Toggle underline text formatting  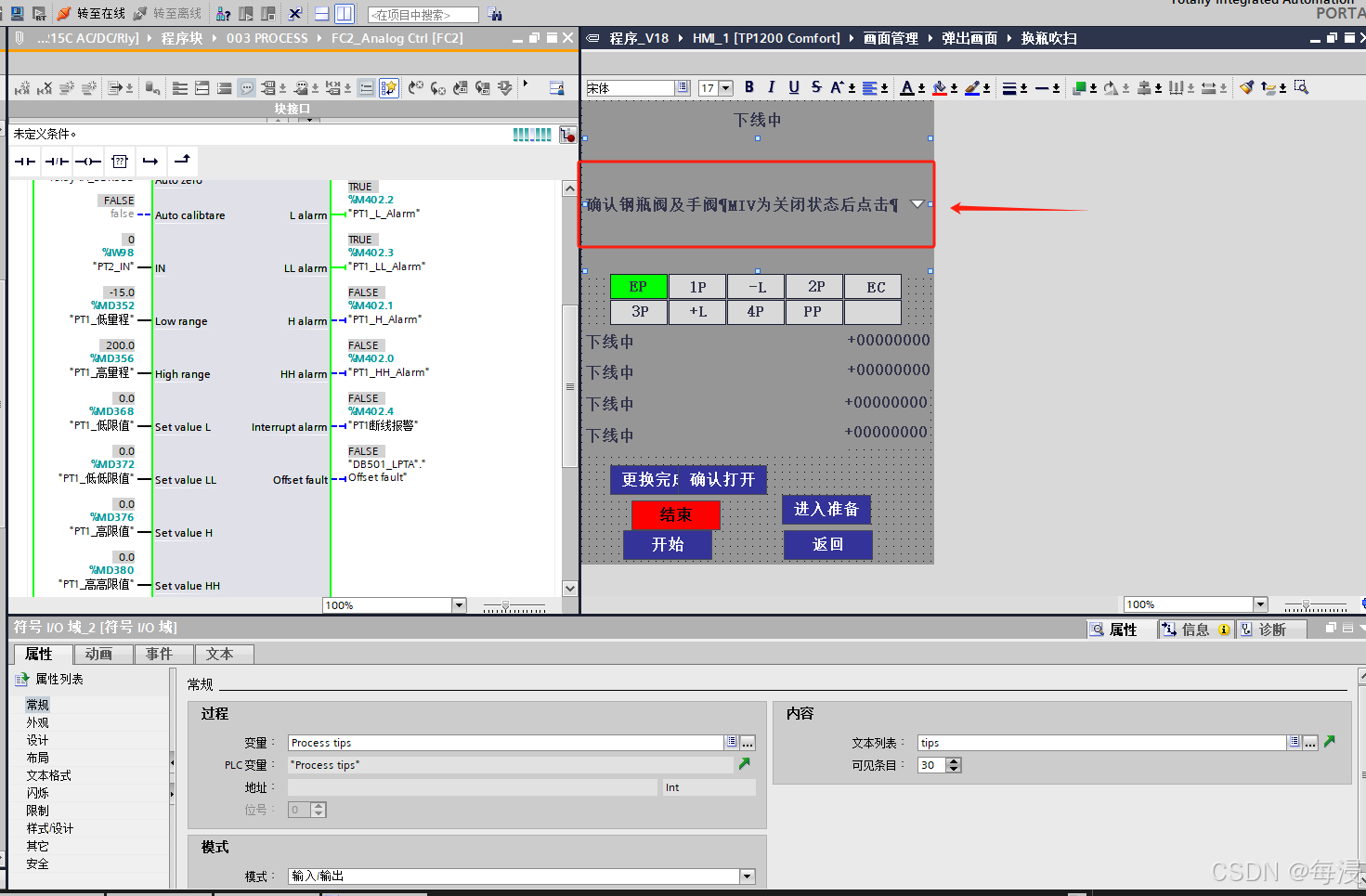click(x=794, y=87)
